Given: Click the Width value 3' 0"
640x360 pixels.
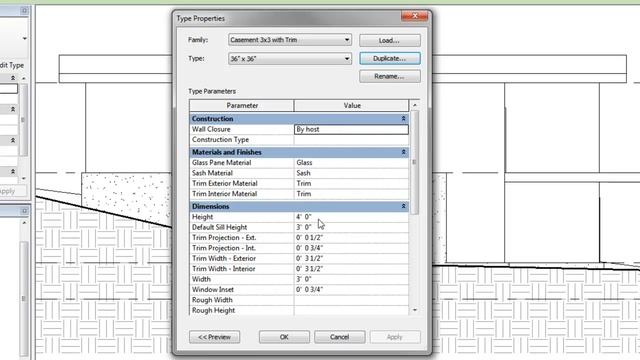Looking at the screenshot, I should pos(351,279).
